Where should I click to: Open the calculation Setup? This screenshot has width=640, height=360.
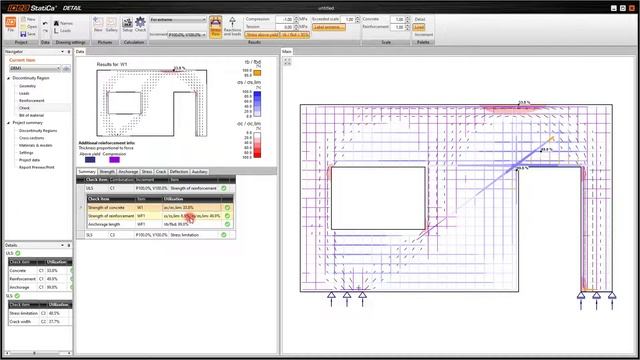coord(127,24)
